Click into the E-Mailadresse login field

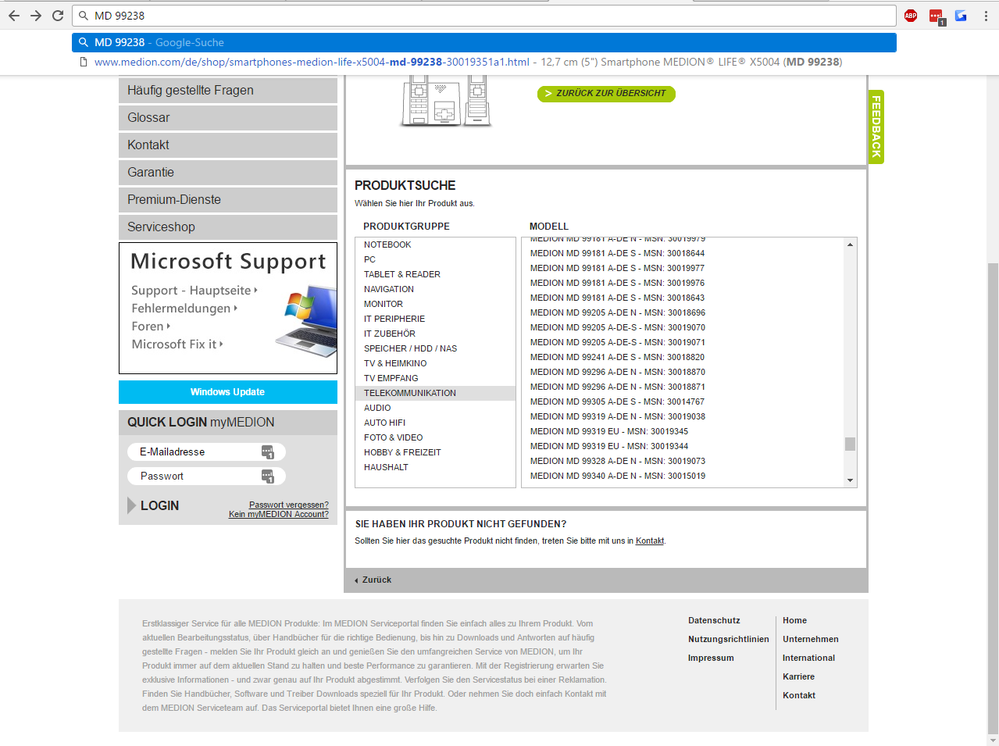195,452
